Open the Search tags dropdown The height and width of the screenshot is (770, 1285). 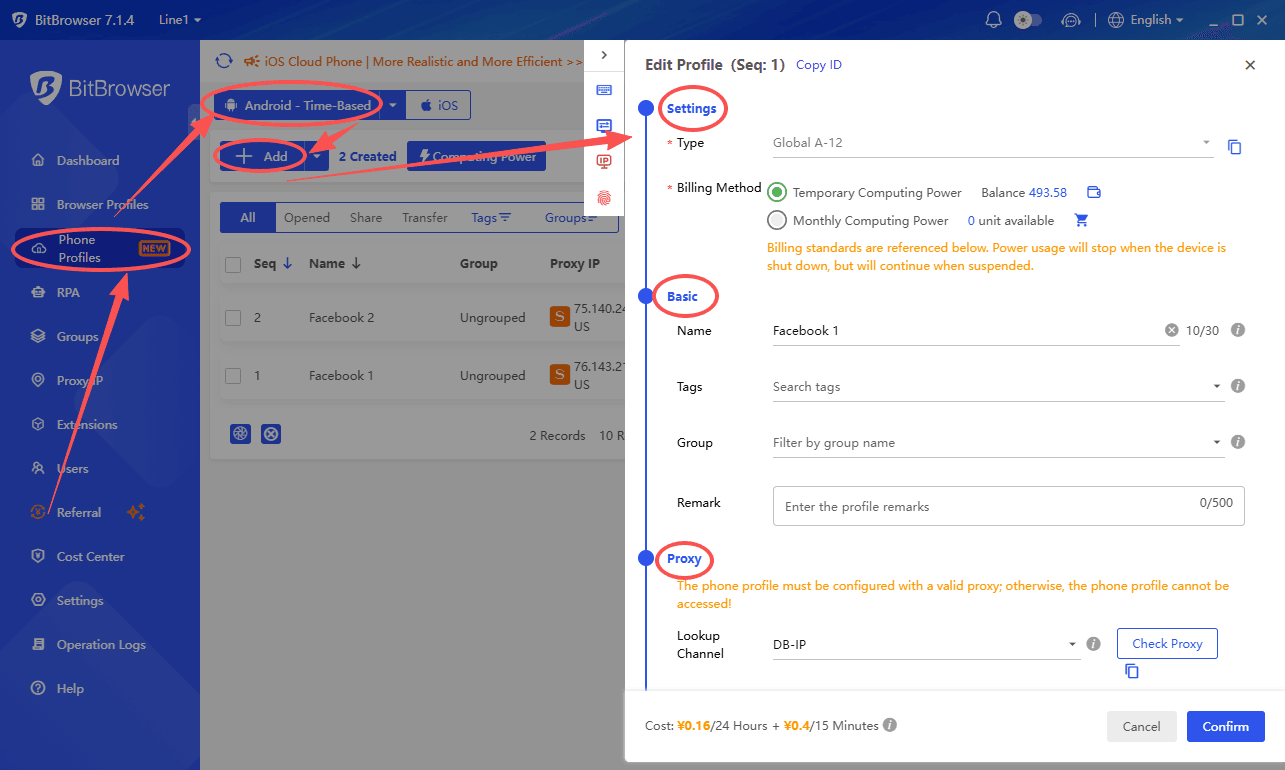(x=998, y=387)
